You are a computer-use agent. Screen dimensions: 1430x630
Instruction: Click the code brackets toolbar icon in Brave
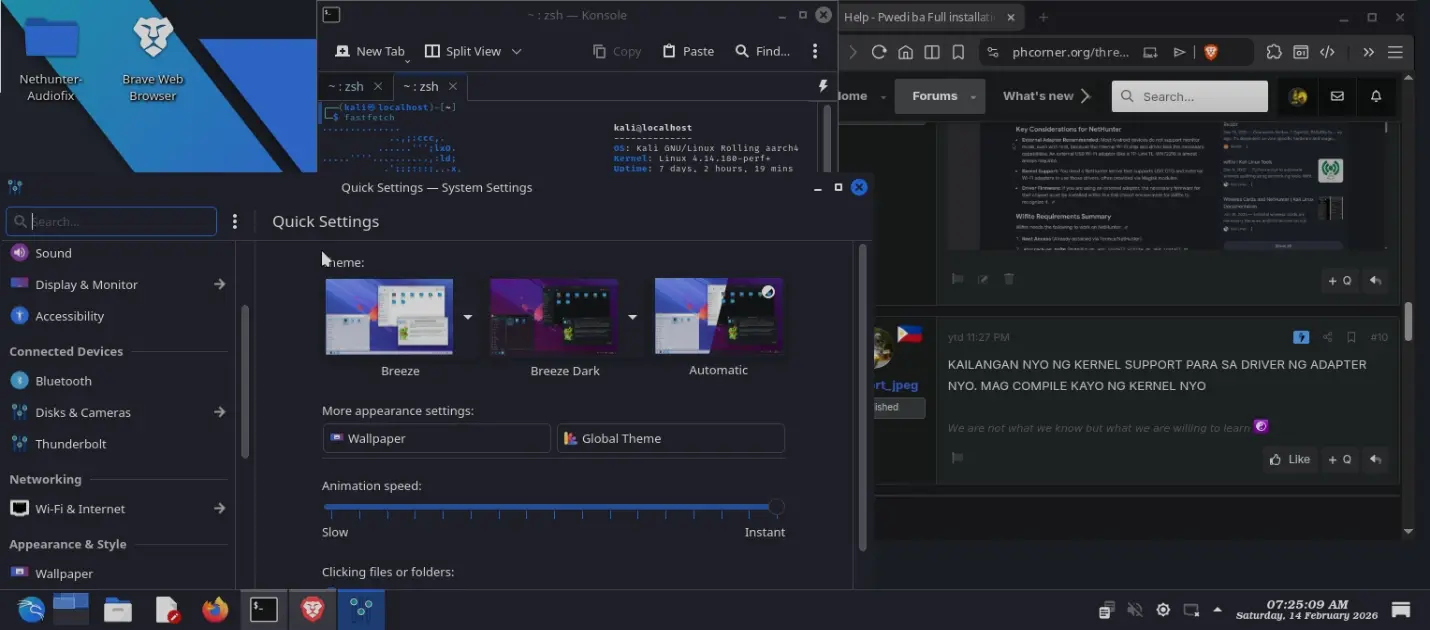coord(1327,52)
